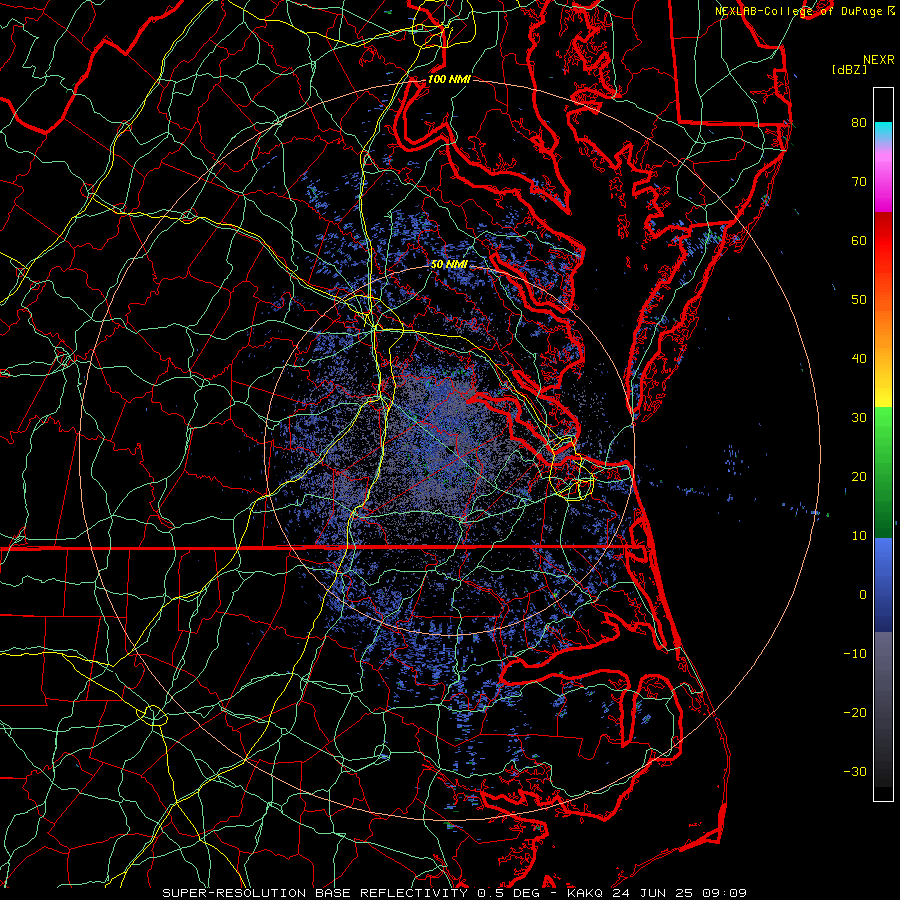Viewport: 900px width, 900px height.
Task: Click the 20 dBZ scale value
Action: (x=859, y=477)
